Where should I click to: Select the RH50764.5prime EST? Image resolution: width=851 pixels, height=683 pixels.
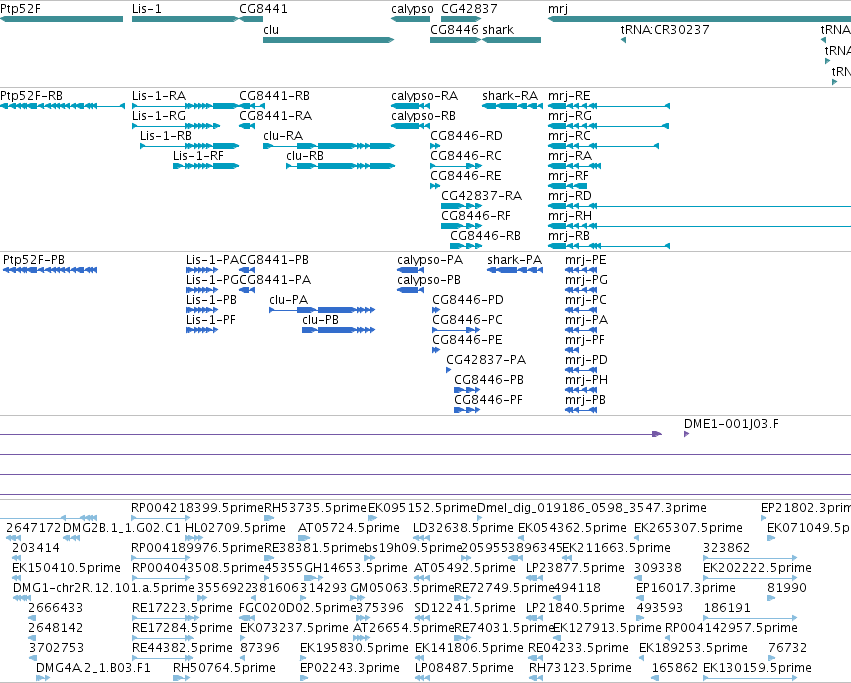coord(181,678)
